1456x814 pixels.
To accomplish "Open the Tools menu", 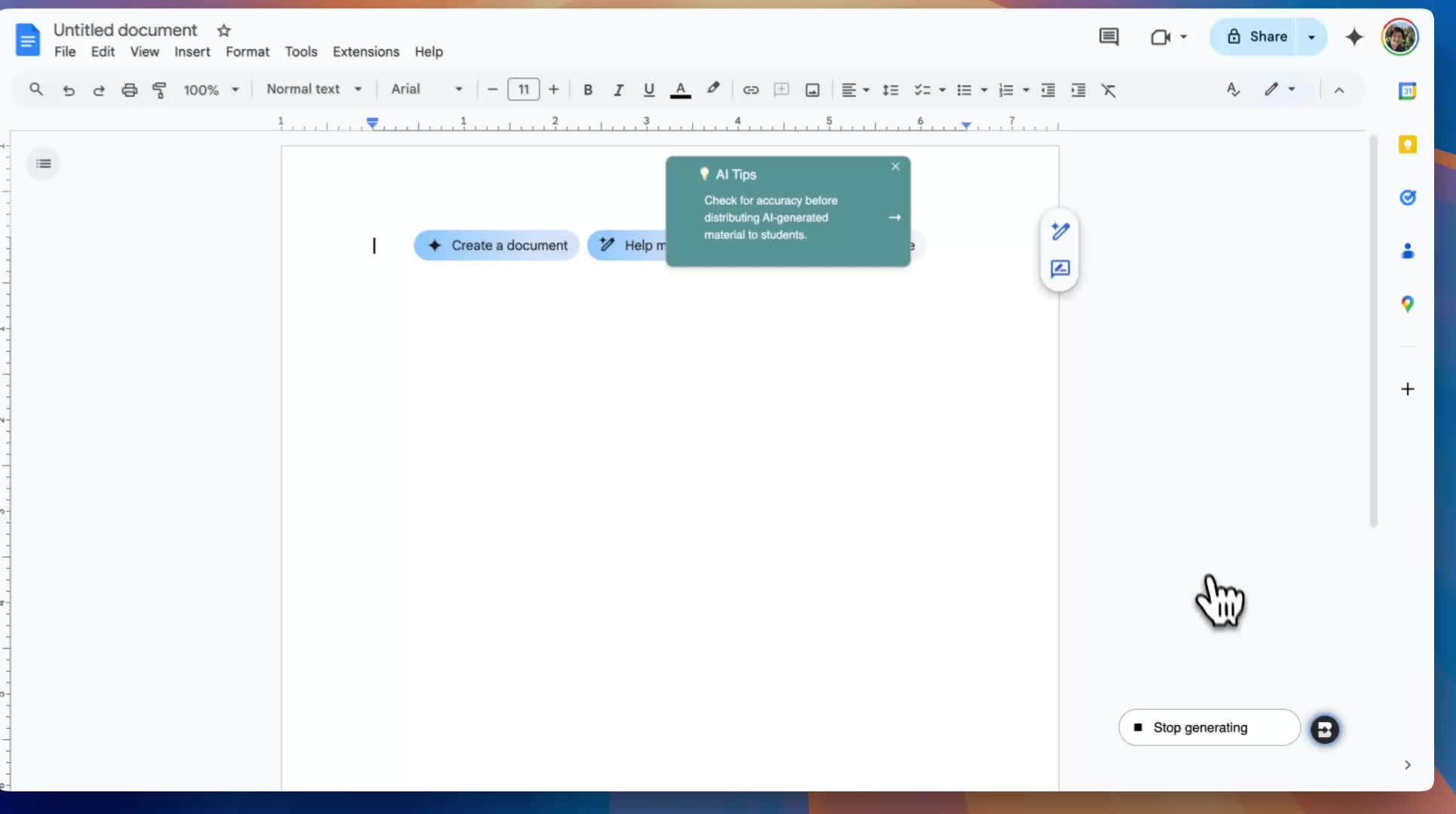I will tap(301, 52).
